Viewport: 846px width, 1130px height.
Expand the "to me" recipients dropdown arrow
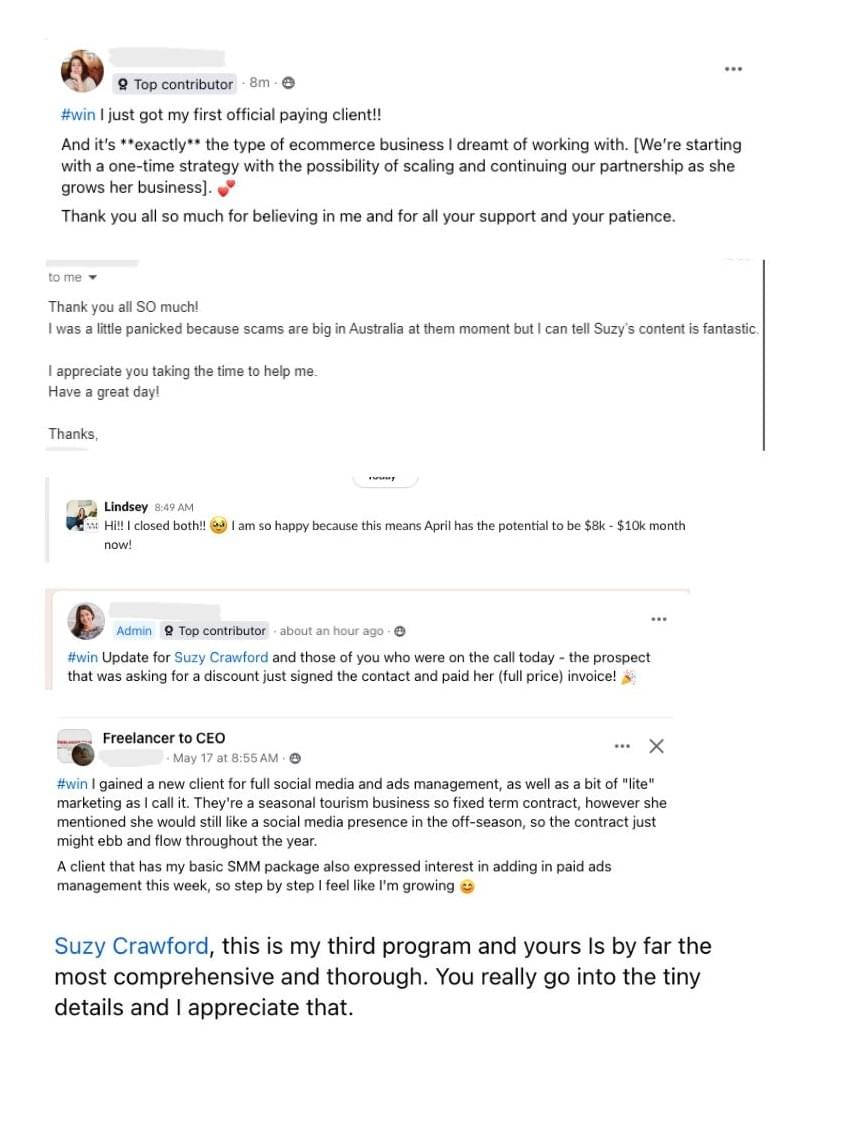click(x=93, y=278)
